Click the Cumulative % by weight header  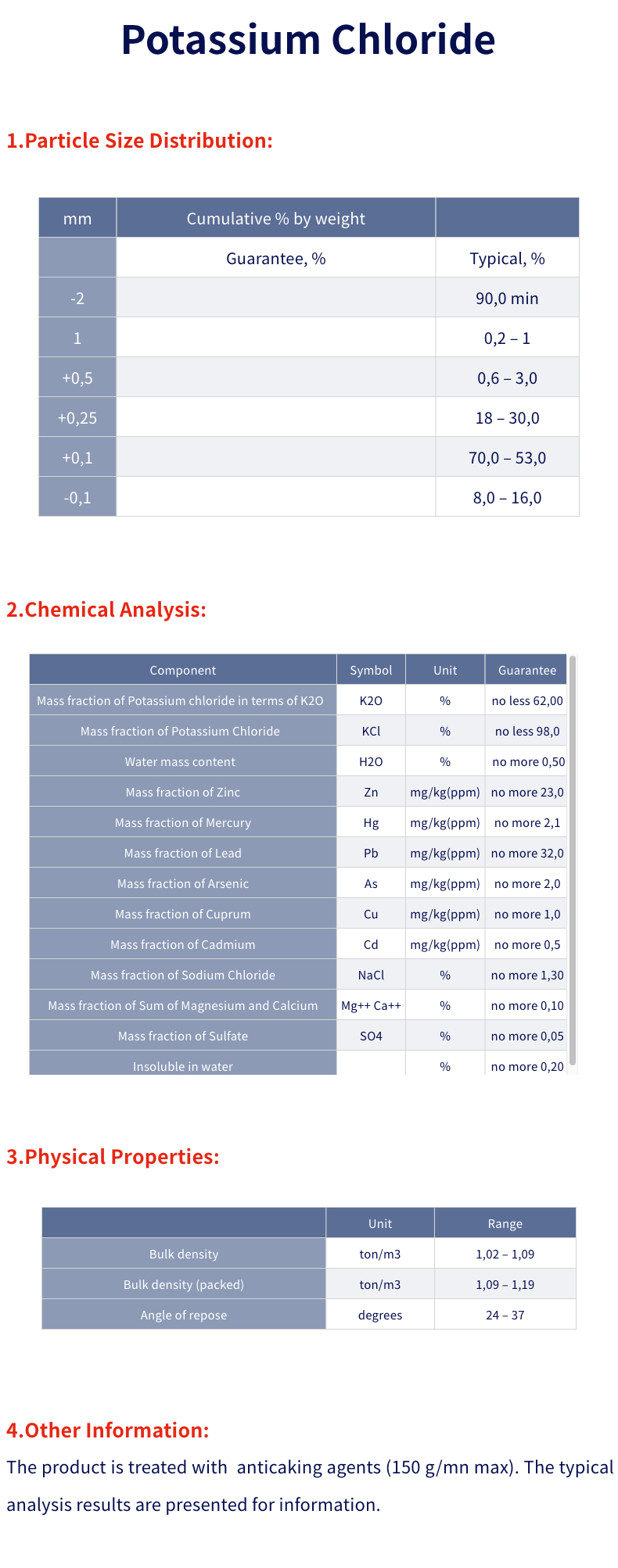(276, 218)
